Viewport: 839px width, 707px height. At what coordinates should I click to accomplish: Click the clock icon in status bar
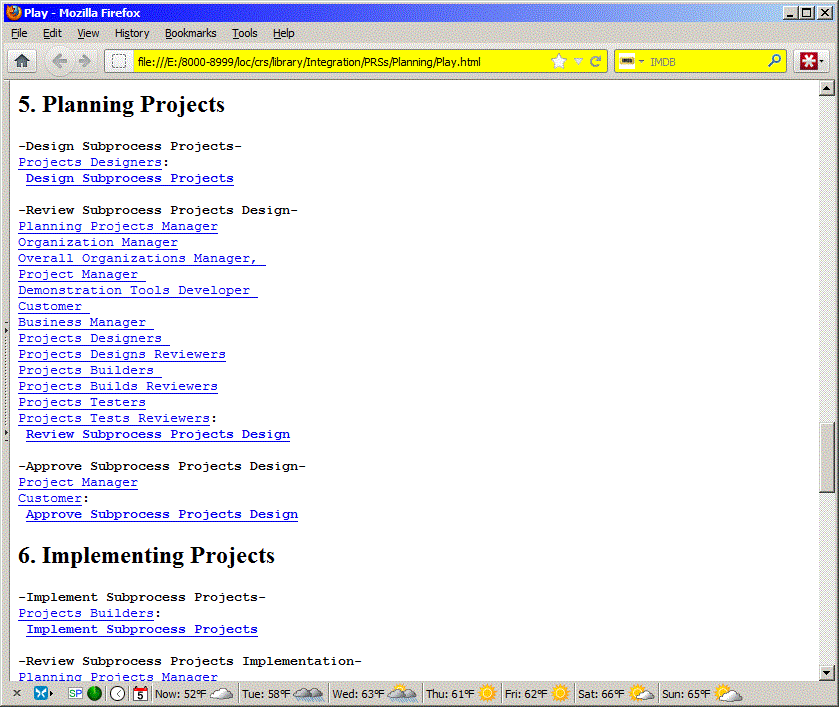click(118, 694)
